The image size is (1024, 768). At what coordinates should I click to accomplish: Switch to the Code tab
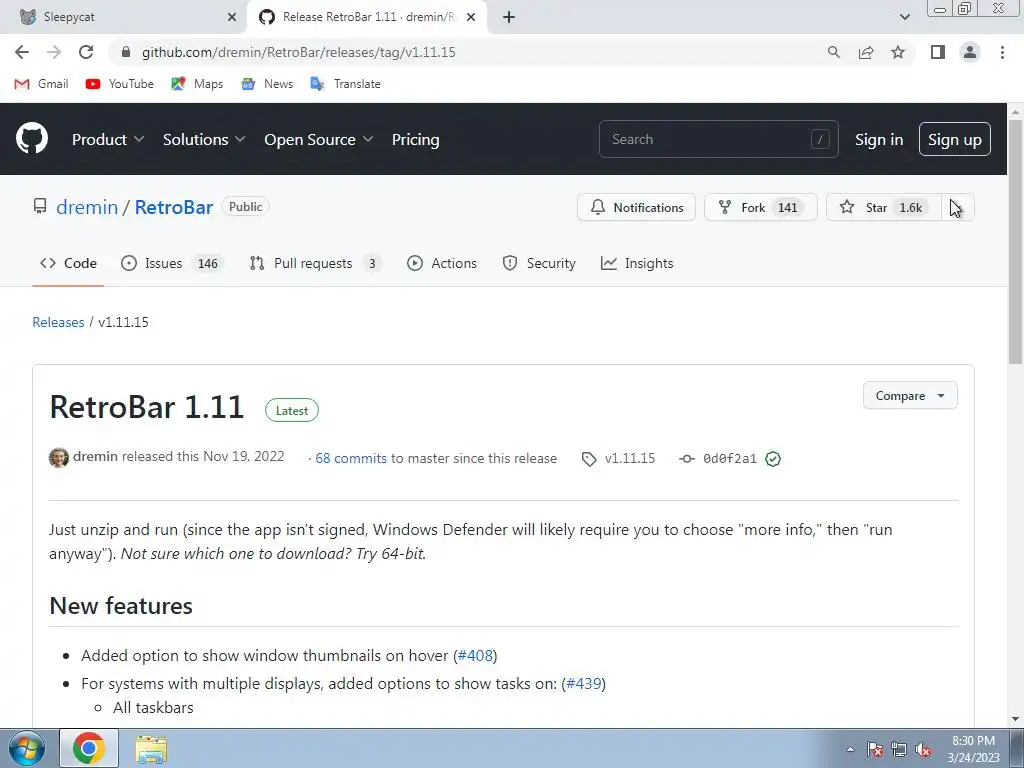(68, 263)
